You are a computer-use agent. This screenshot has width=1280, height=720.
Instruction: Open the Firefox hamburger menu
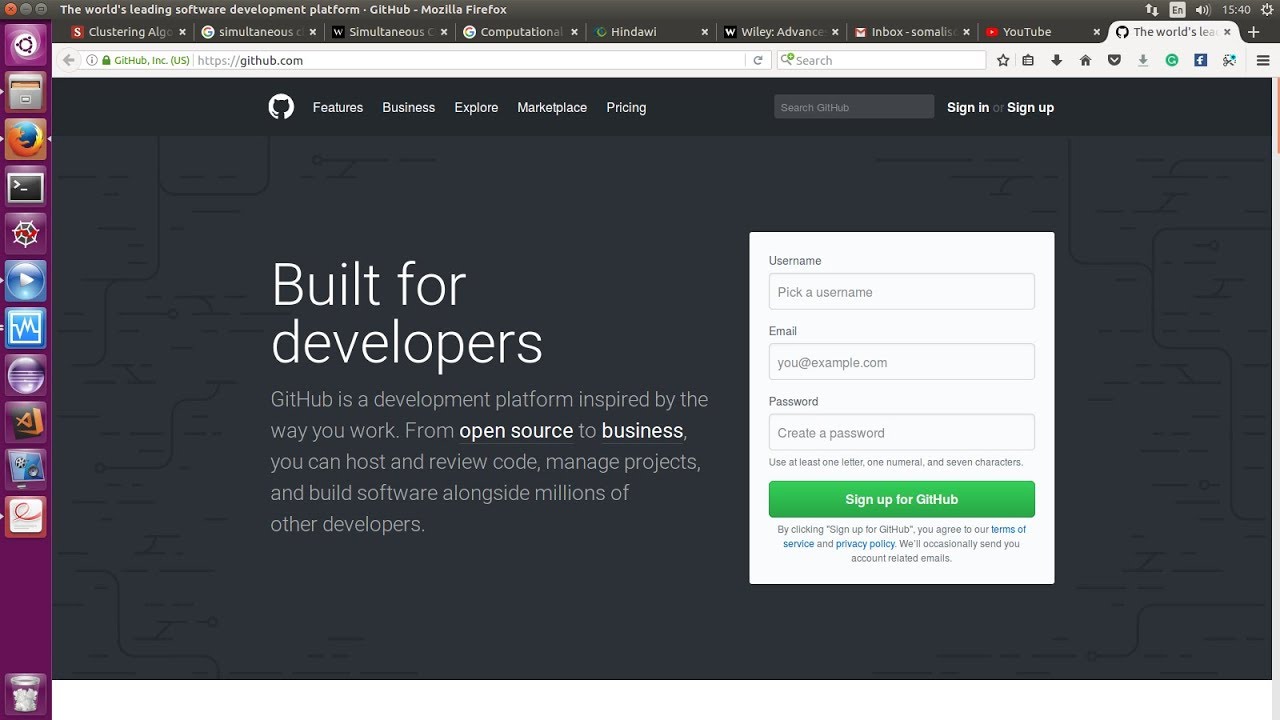pos(1263,60)
